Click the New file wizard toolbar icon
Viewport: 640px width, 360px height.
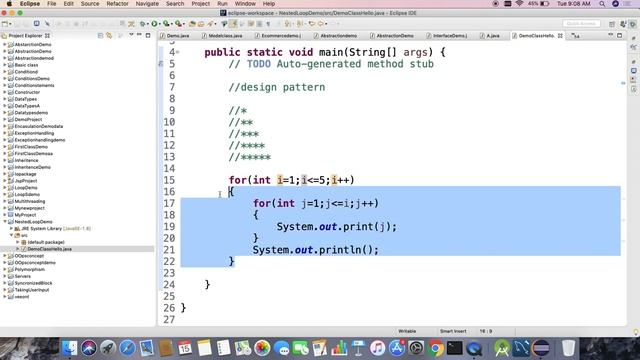point(4,24)
